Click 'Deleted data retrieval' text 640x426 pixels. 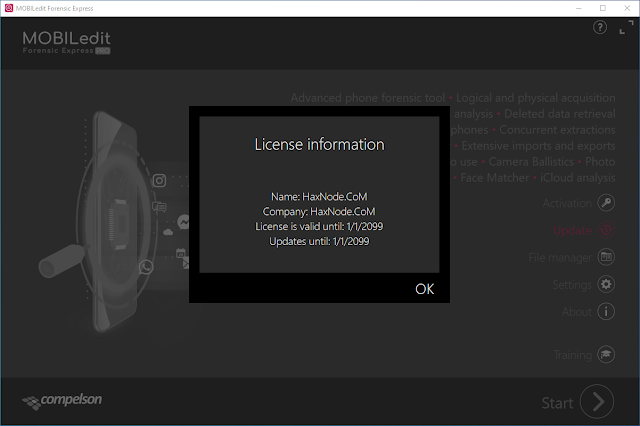coord(560,114)
